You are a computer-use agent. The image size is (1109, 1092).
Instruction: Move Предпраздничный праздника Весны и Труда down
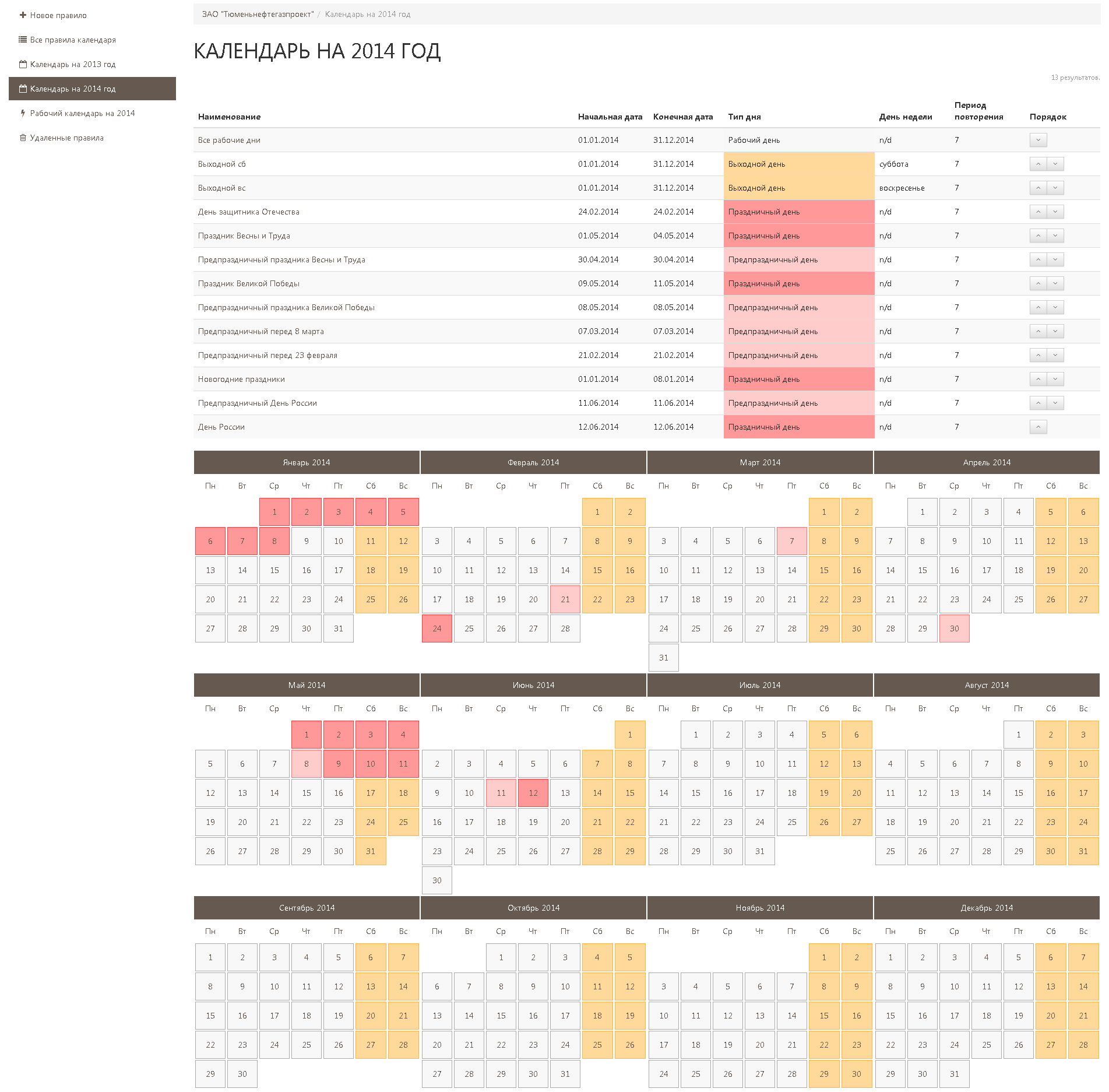pyautogui.click(x=1055, y=259)
